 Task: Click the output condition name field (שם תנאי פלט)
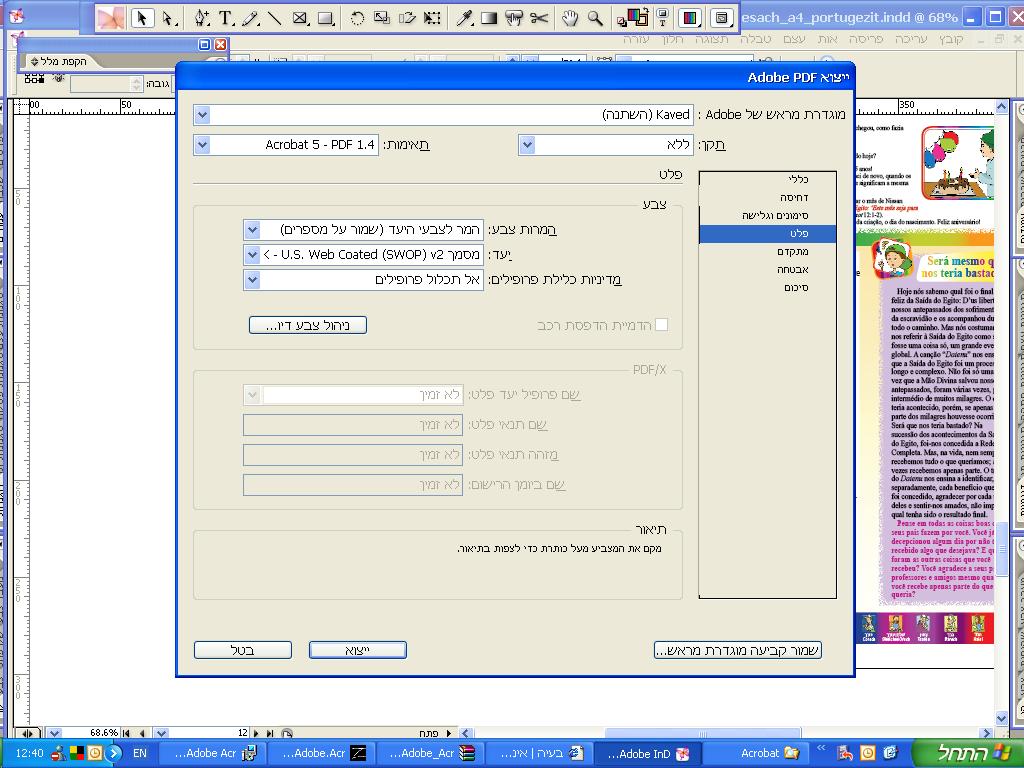[353, 425]
